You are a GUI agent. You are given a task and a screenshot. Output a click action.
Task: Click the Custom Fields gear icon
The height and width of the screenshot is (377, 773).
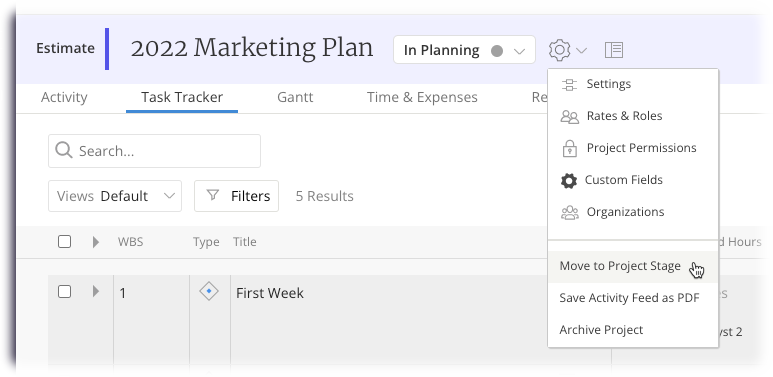tap(569, 180)
